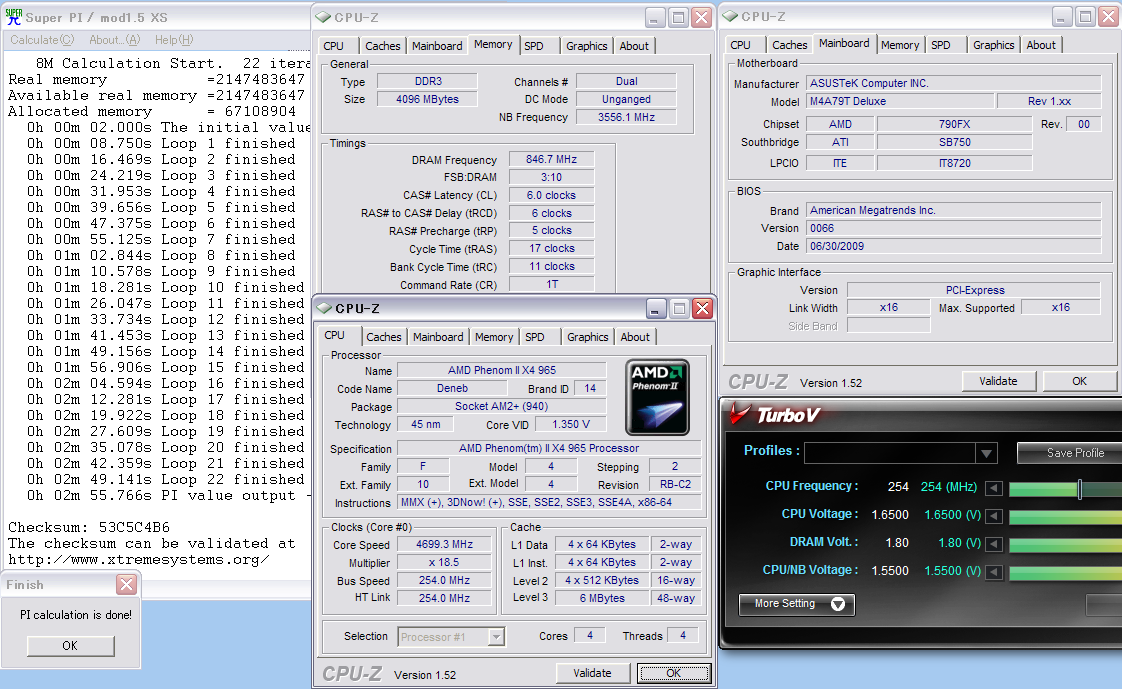The image size is (1122, 689).
Task: Click the BIOS brand American Megatrends Inc.
Action: pyautogui.click(x=953, y=210)
